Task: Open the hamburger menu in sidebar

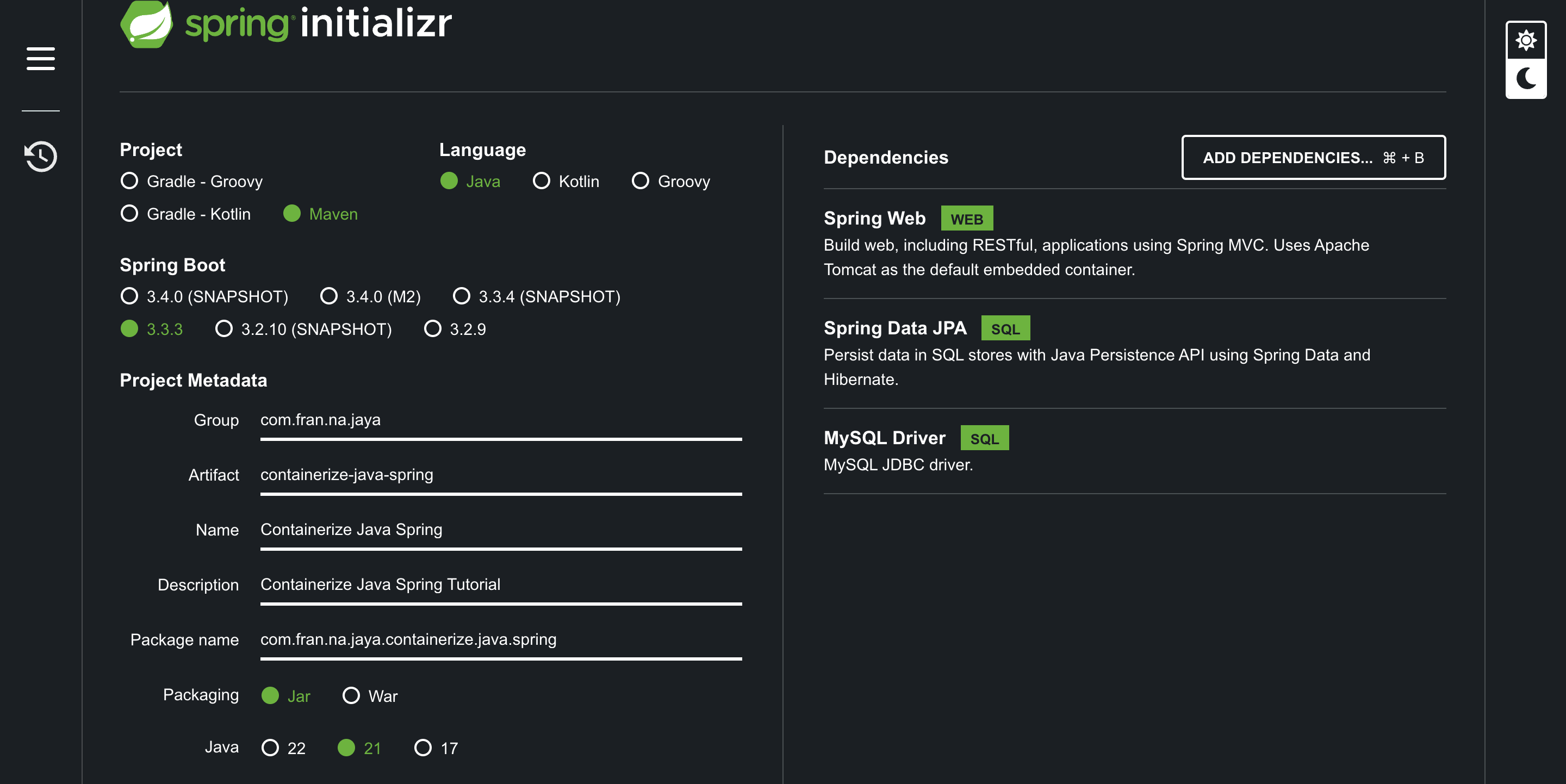Action: pyautogui.click(x=41, y=59)
